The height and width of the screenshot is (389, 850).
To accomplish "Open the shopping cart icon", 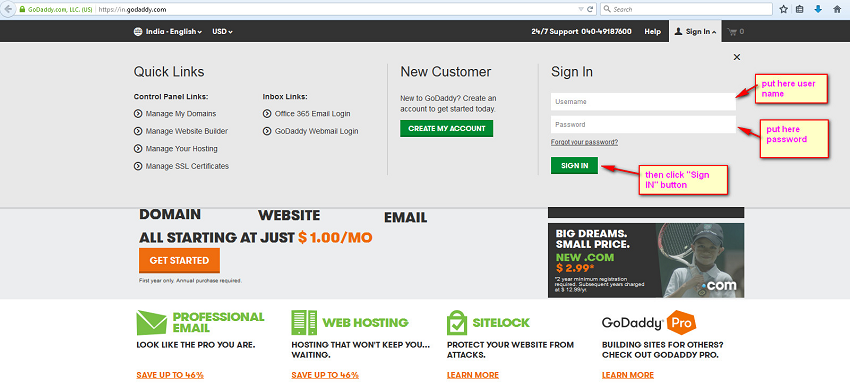I will (732, 31).
